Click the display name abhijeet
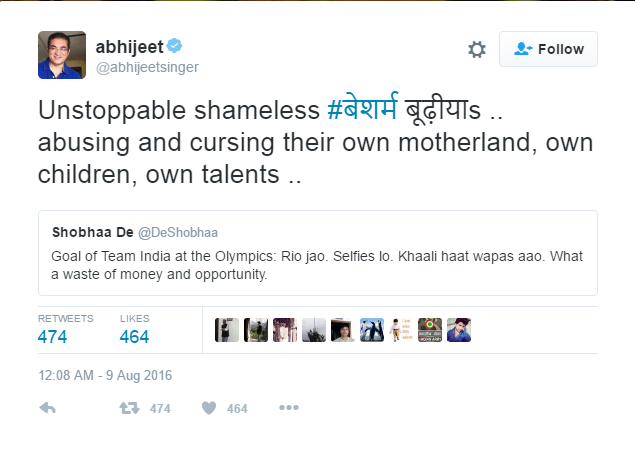 (x=127, y=46)
